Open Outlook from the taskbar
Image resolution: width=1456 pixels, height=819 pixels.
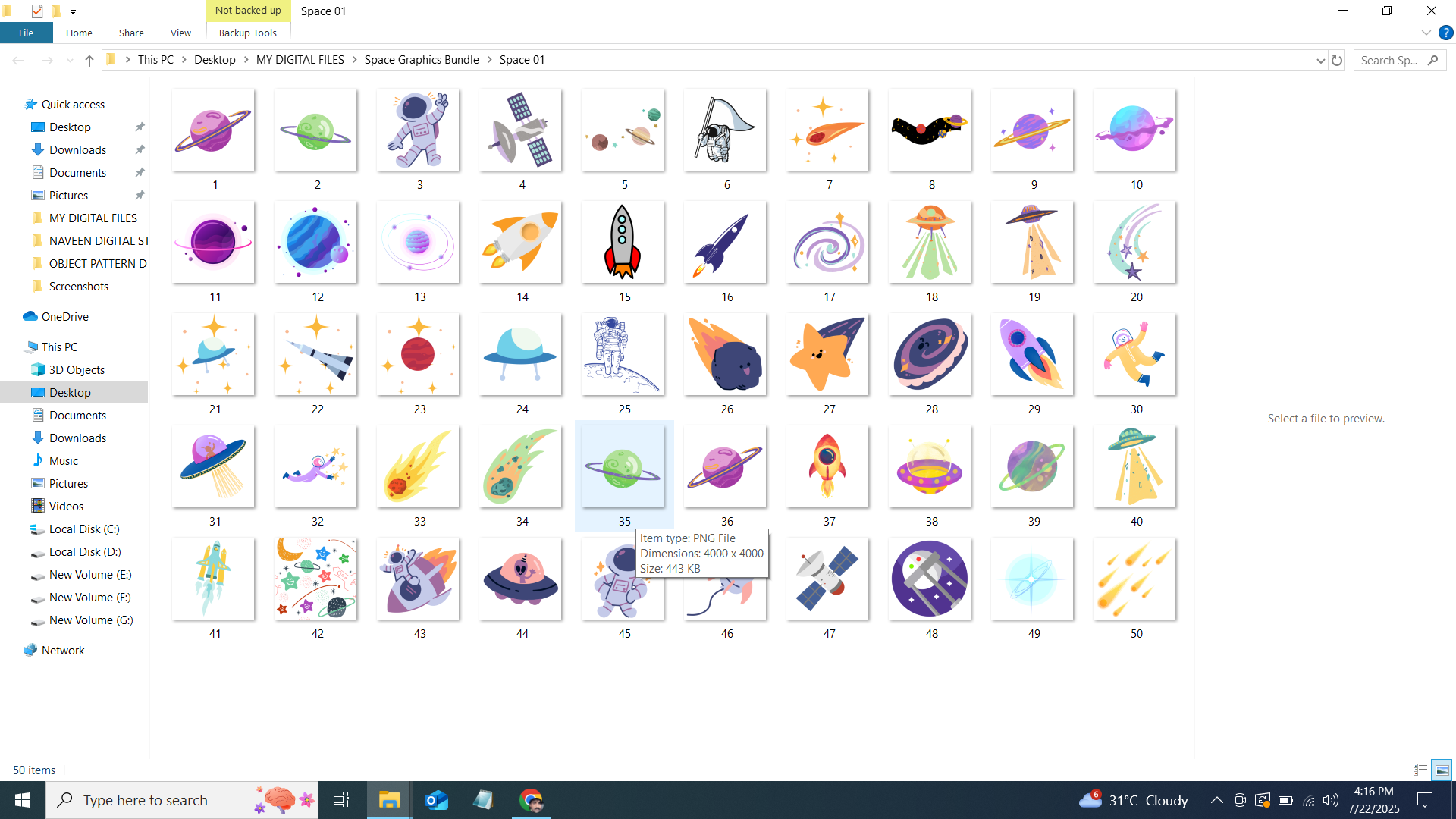437,800
